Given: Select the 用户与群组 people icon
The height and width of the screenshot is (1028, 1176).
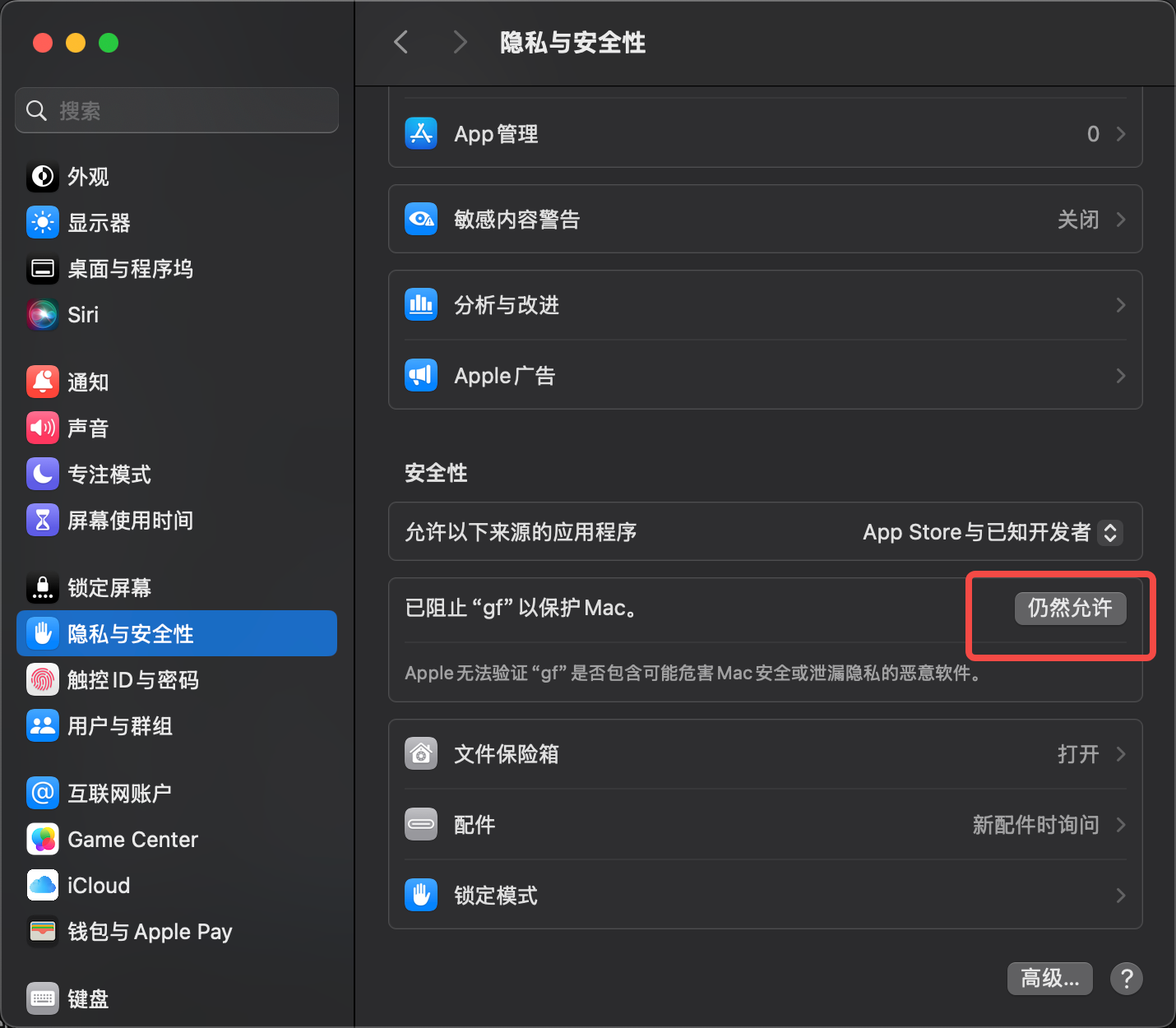Looking at the screenshot, I should pyautogui.click(x=43, y=726).
